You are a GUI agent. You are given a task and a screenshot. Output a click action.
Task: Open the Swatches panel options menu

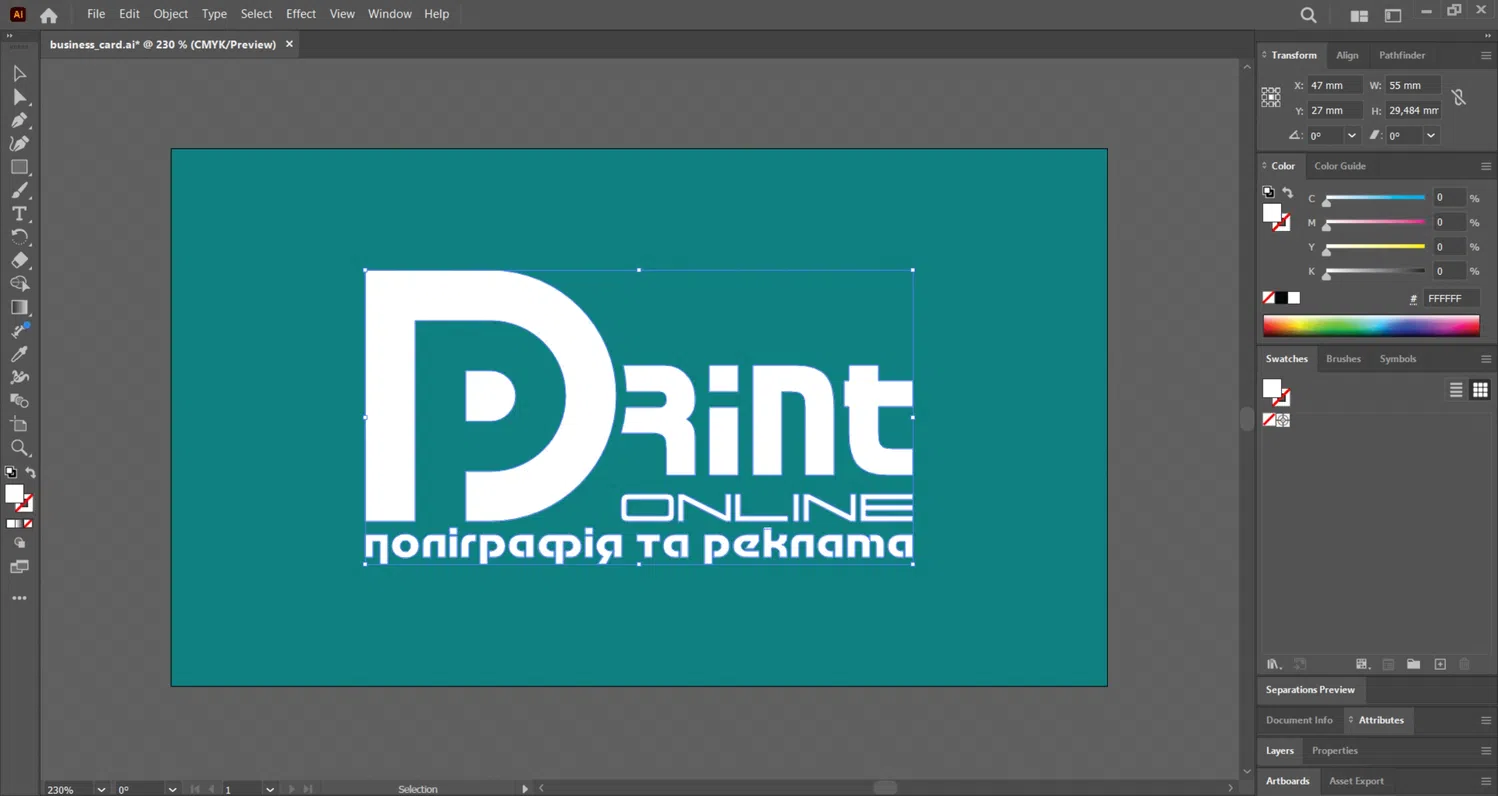1486,359
